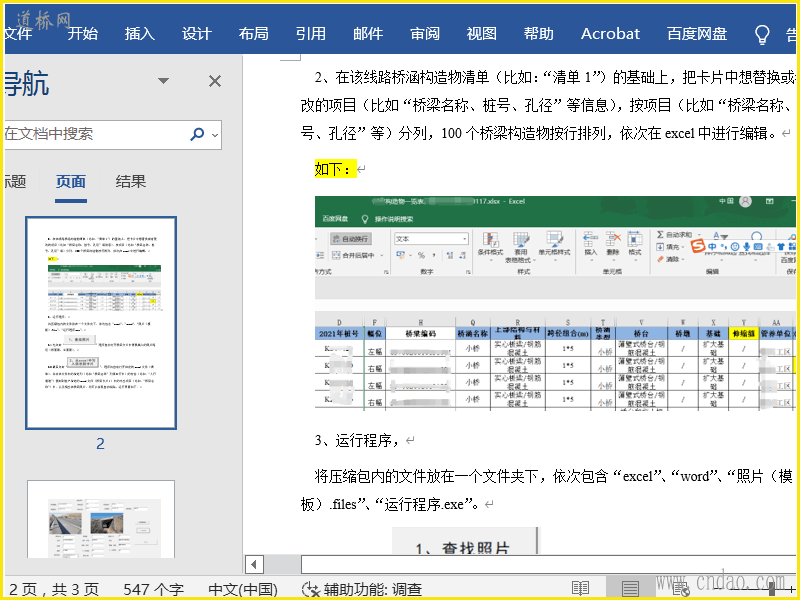Switch to 结果 tab in navigation pane
This screenshot has height=600, width=800.
tap(131, 181)
